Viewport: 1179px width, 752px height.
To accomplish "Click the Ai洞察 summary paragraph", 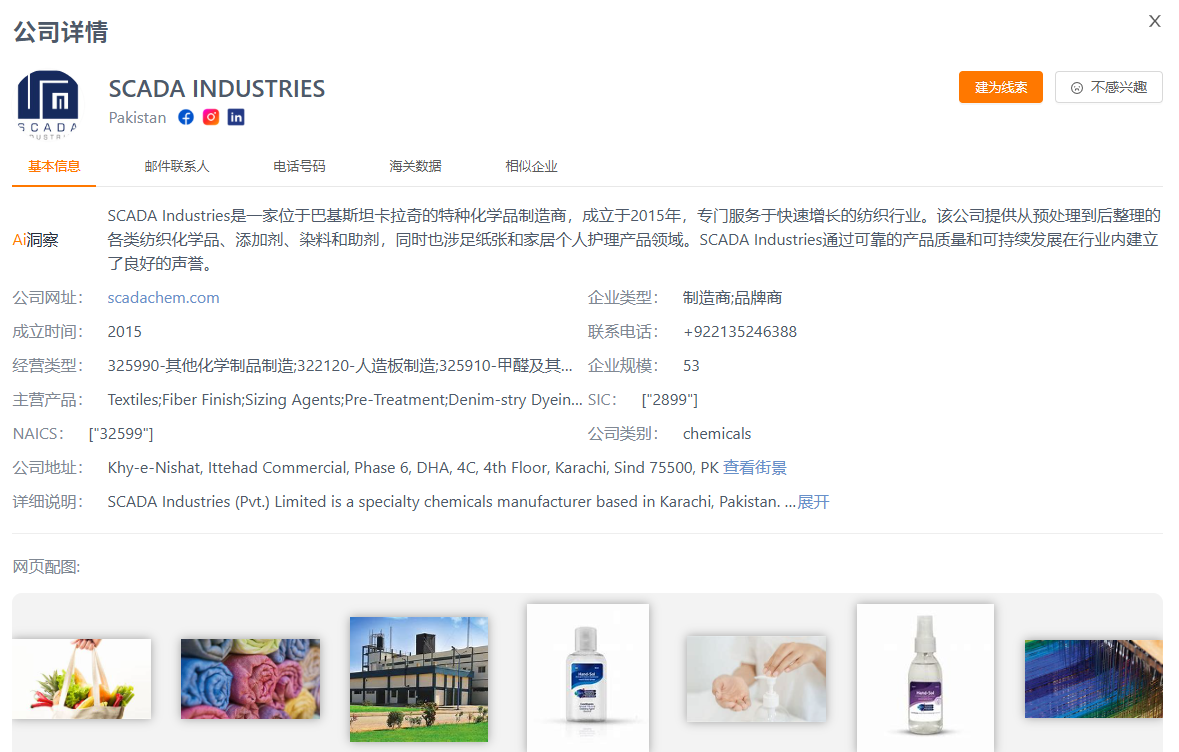I will [634, 240].
